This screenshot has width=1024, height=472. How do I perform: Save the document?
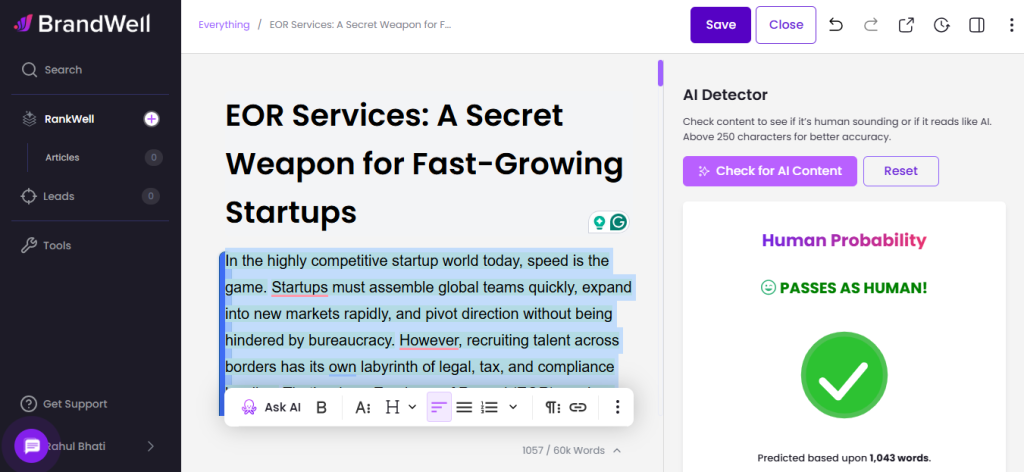pyautogui.click(x=720, y=25)
